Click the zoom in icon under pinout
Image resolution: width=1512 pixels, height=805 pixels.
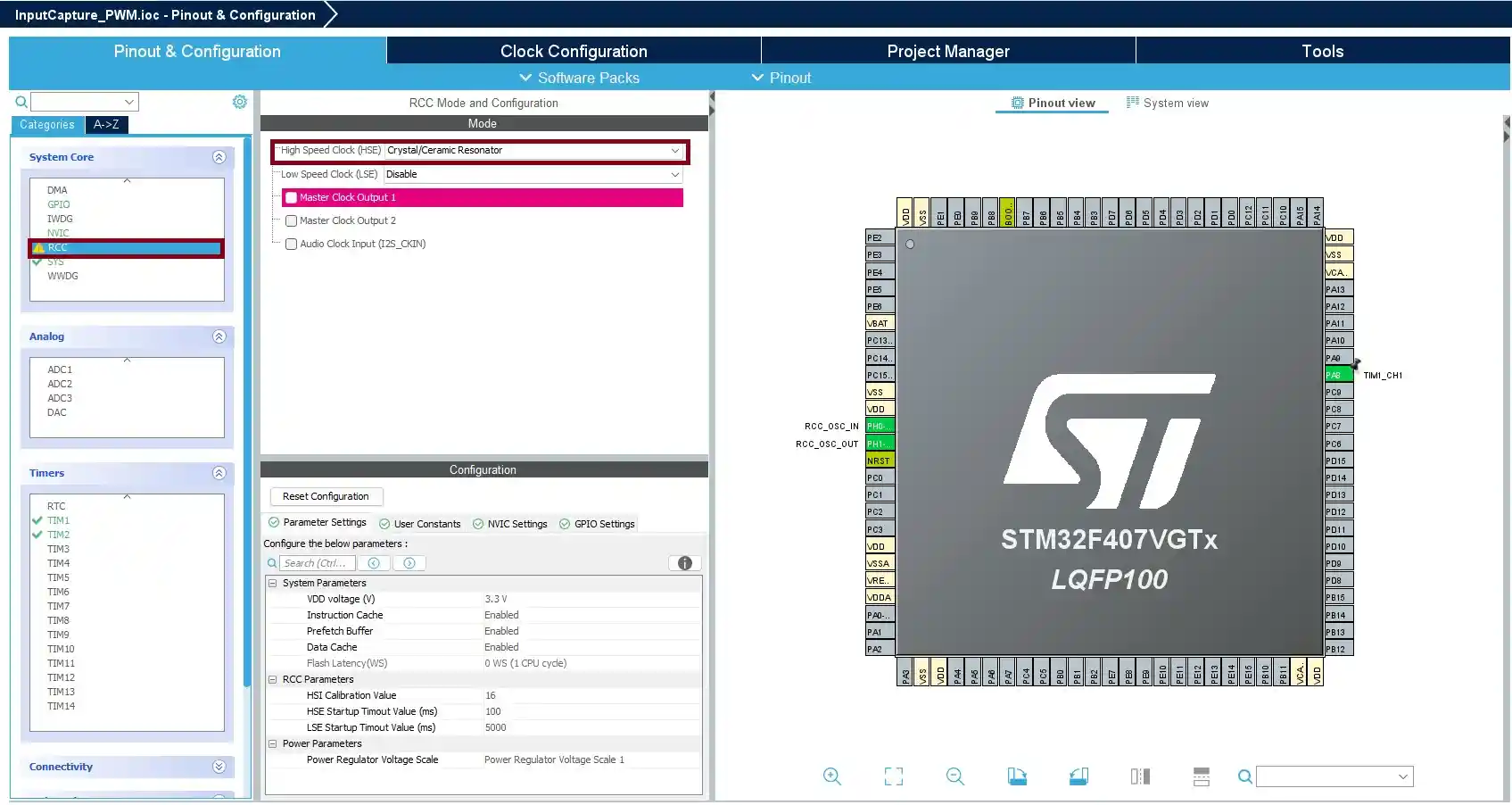[832, 776]
